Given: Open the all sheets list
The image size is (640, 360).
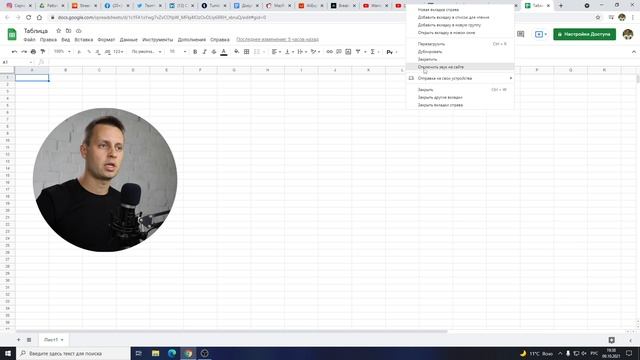Looking at the screenshot, I should [x=29, y=340].
